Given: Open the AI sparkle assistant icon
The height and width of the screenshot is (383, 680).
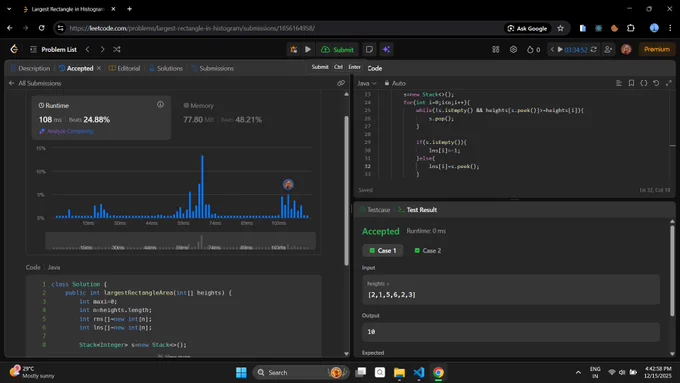Looking at the screenshot, I should [386, 49].
